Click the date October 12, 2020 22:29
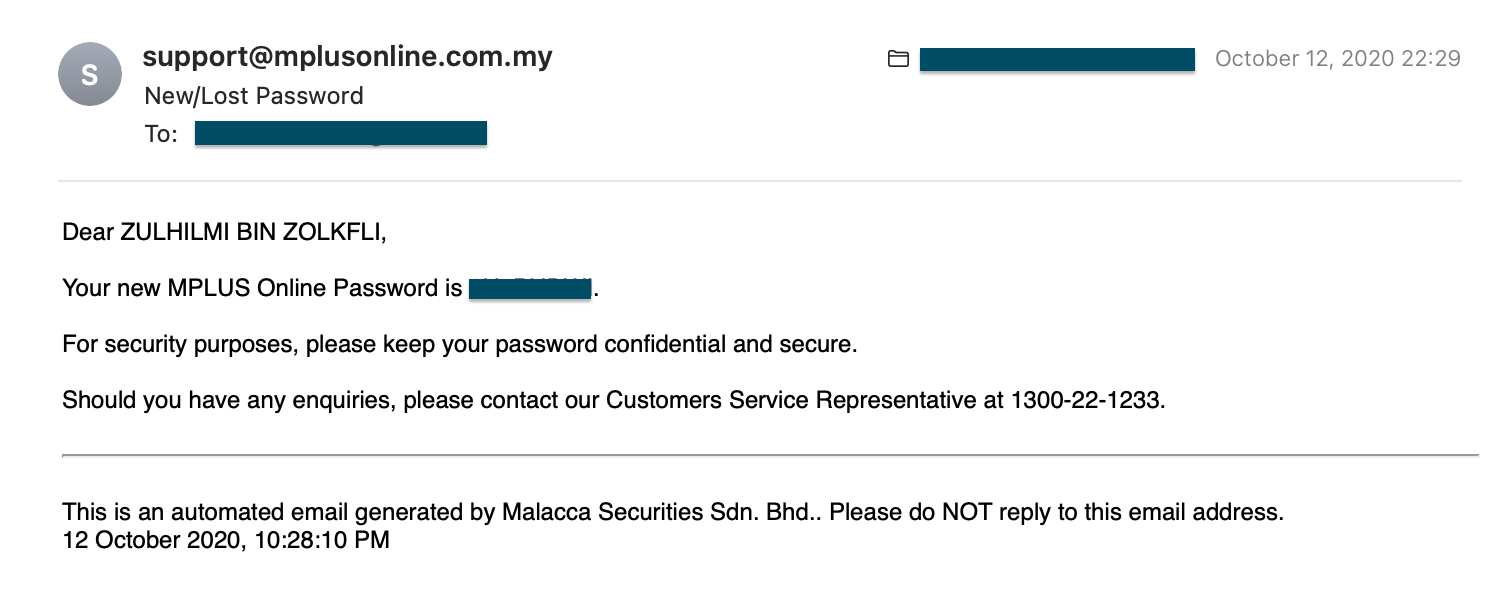 click(1338, 59)
